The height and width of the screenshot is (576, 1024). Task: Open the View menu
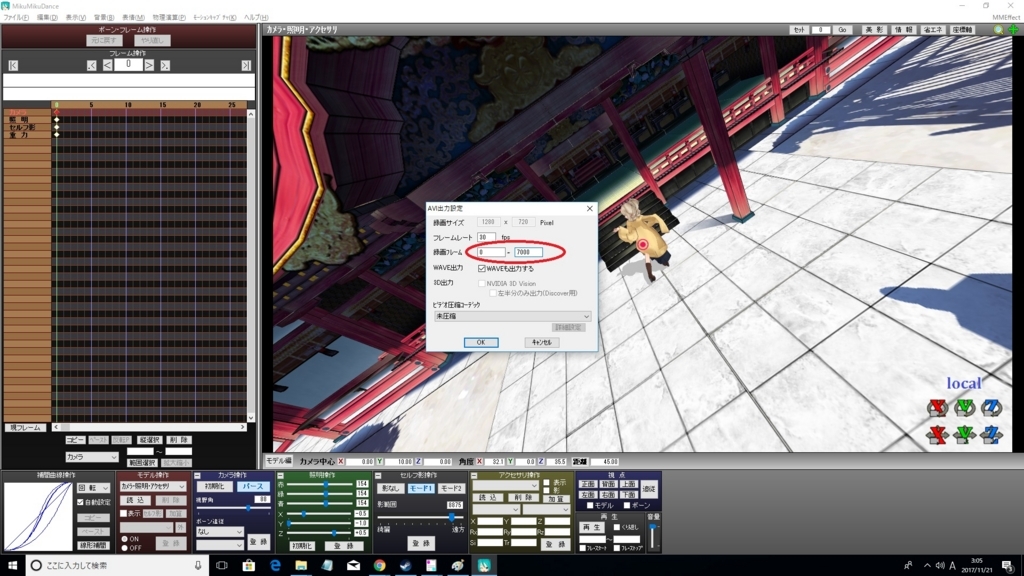pos(75,18)
